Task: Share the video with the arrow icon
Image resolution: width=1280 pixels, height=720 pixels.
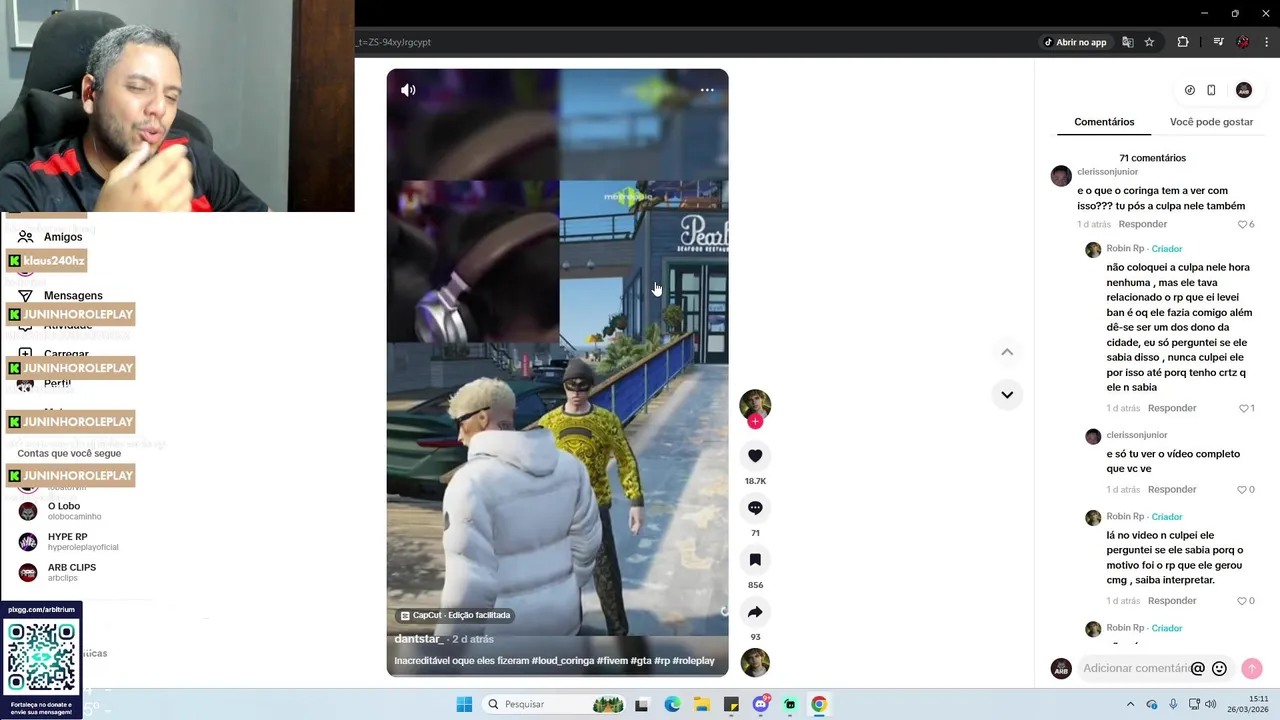Action: pos(755,612)
